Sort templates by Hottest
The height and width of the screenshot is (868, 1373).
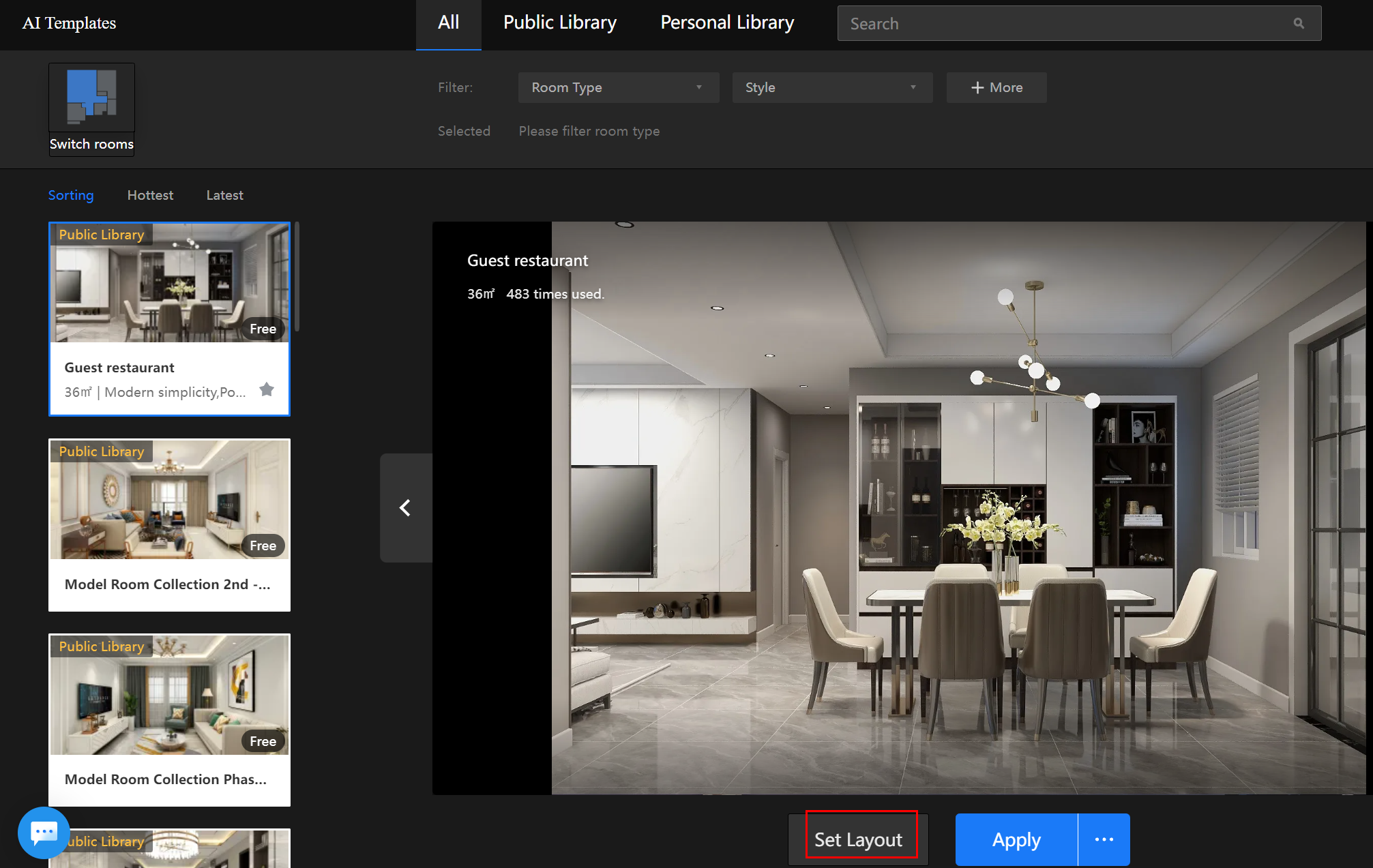tap(150, 195)
